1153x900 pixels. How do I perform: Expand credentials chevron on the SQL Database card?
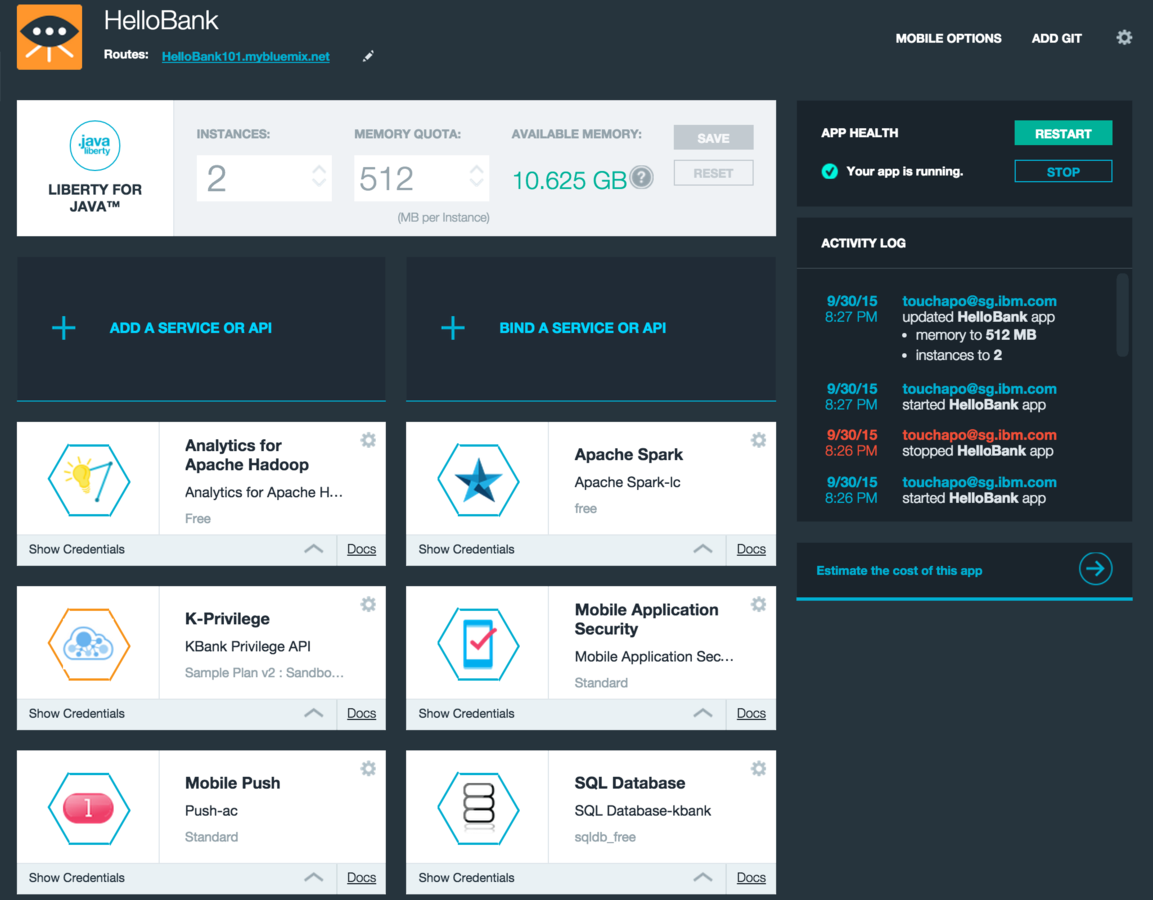(703, 876)
